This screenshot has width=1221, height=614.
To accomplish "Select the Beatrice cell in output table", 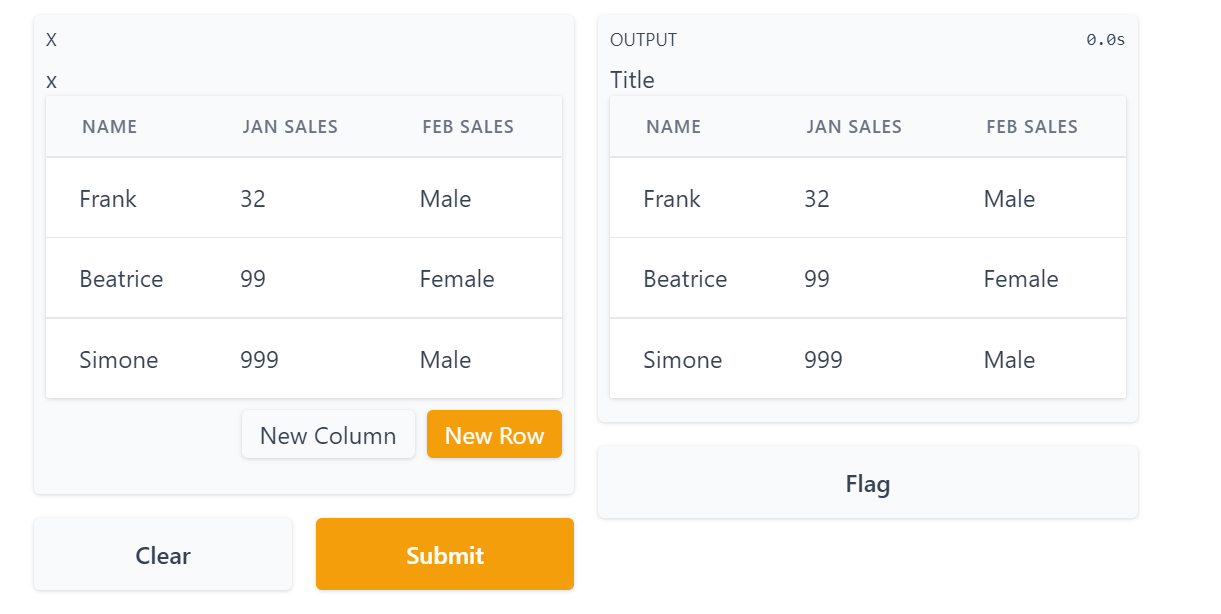I will click(685, 279).
